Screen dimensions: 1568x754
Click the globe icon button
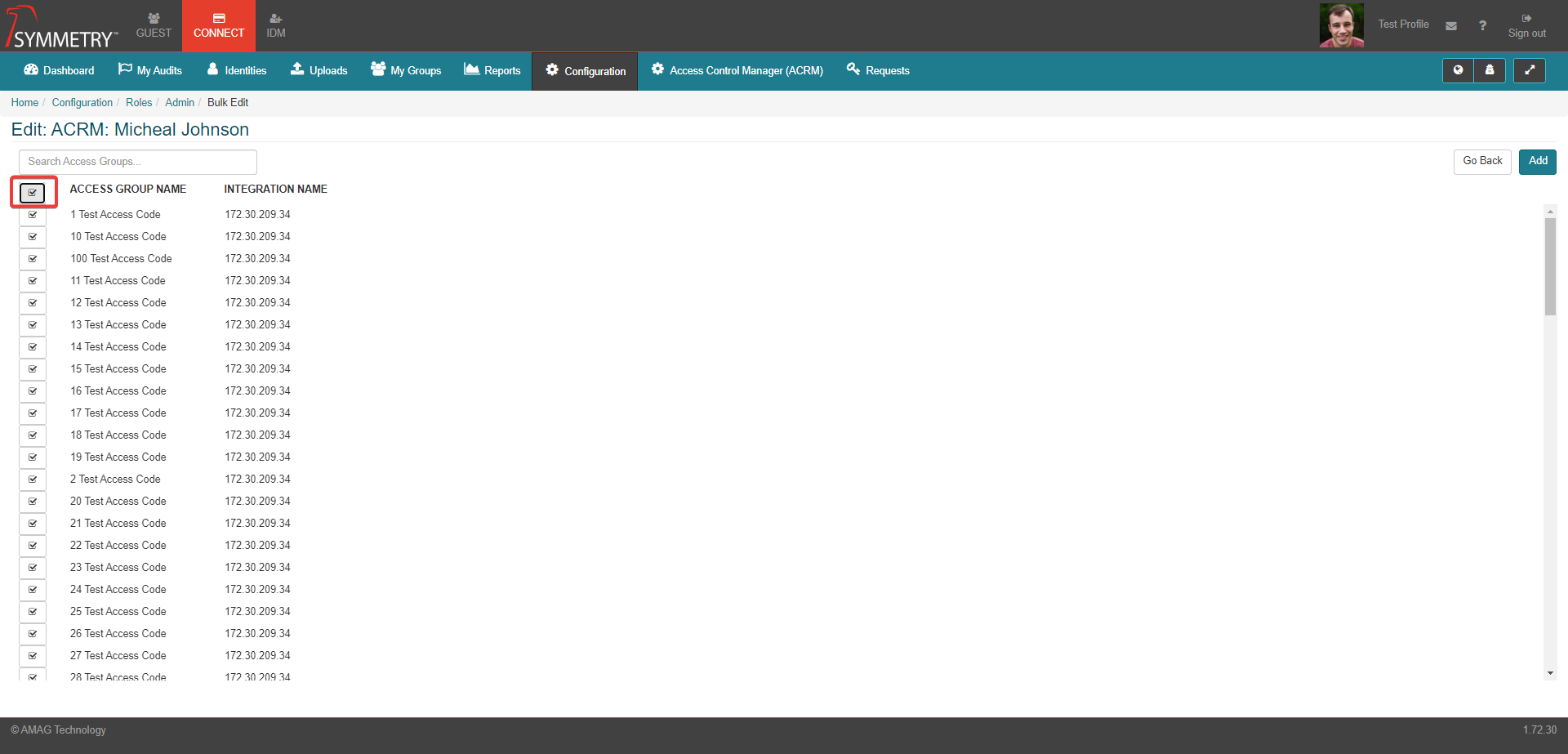point(1458,70)
